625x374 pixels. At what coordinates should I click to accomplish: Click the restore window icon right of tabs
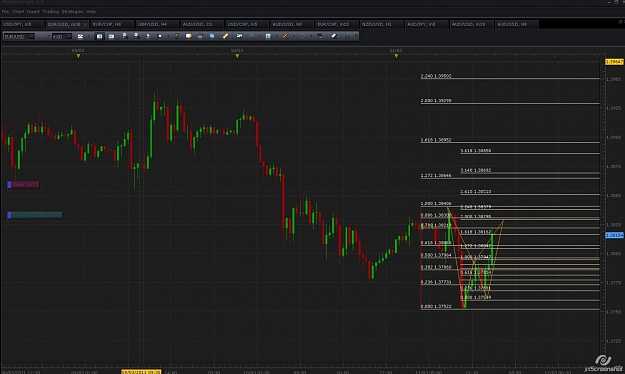click(620, 22)
